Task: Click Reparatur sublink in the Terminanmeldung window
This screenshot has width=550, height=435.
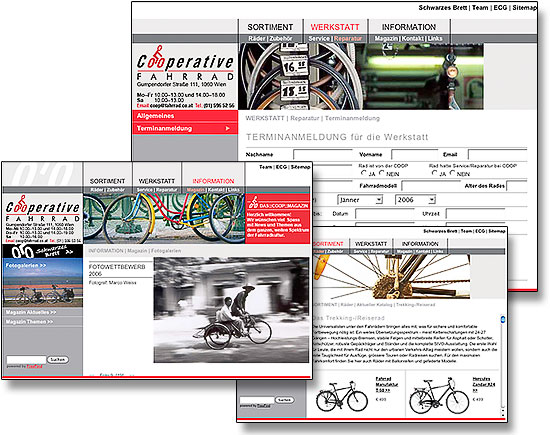Action: pyautogui.click(x=348, y=39)
